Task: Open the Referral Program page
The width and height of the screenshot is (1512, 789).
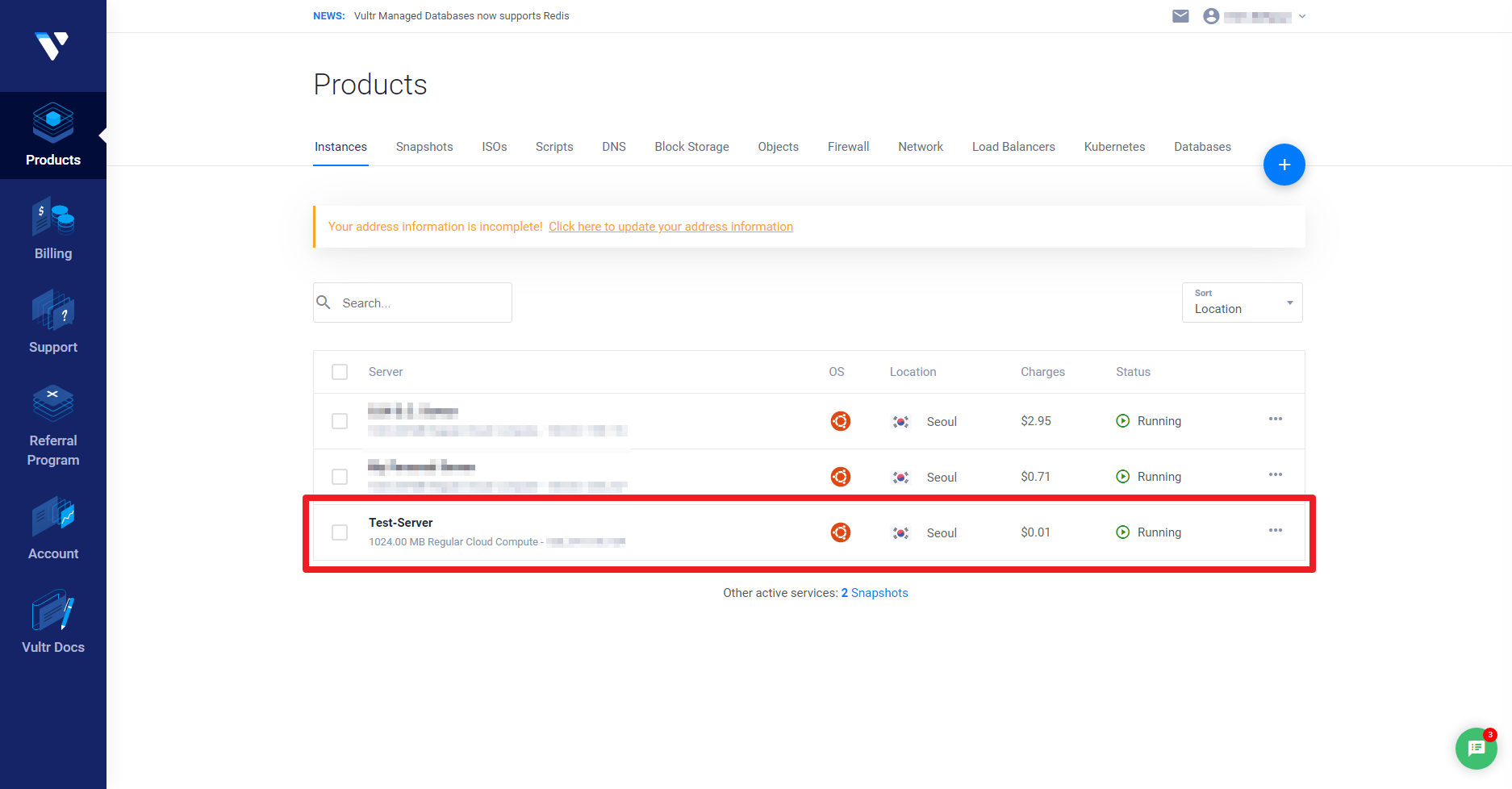Action: [x=53, y=426]
